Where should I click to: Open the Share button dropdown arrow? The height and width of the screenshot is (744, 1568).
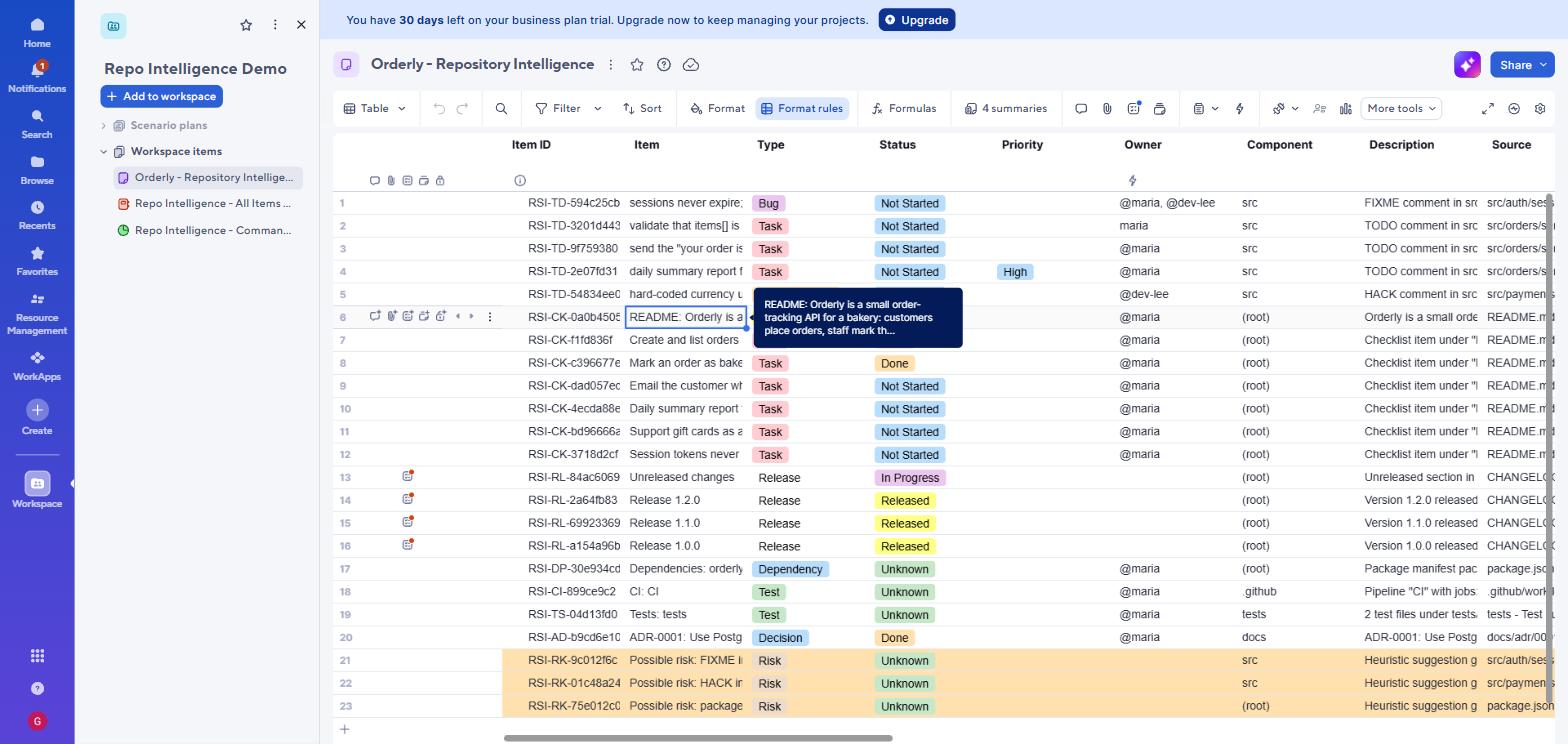click(1544, 64)
